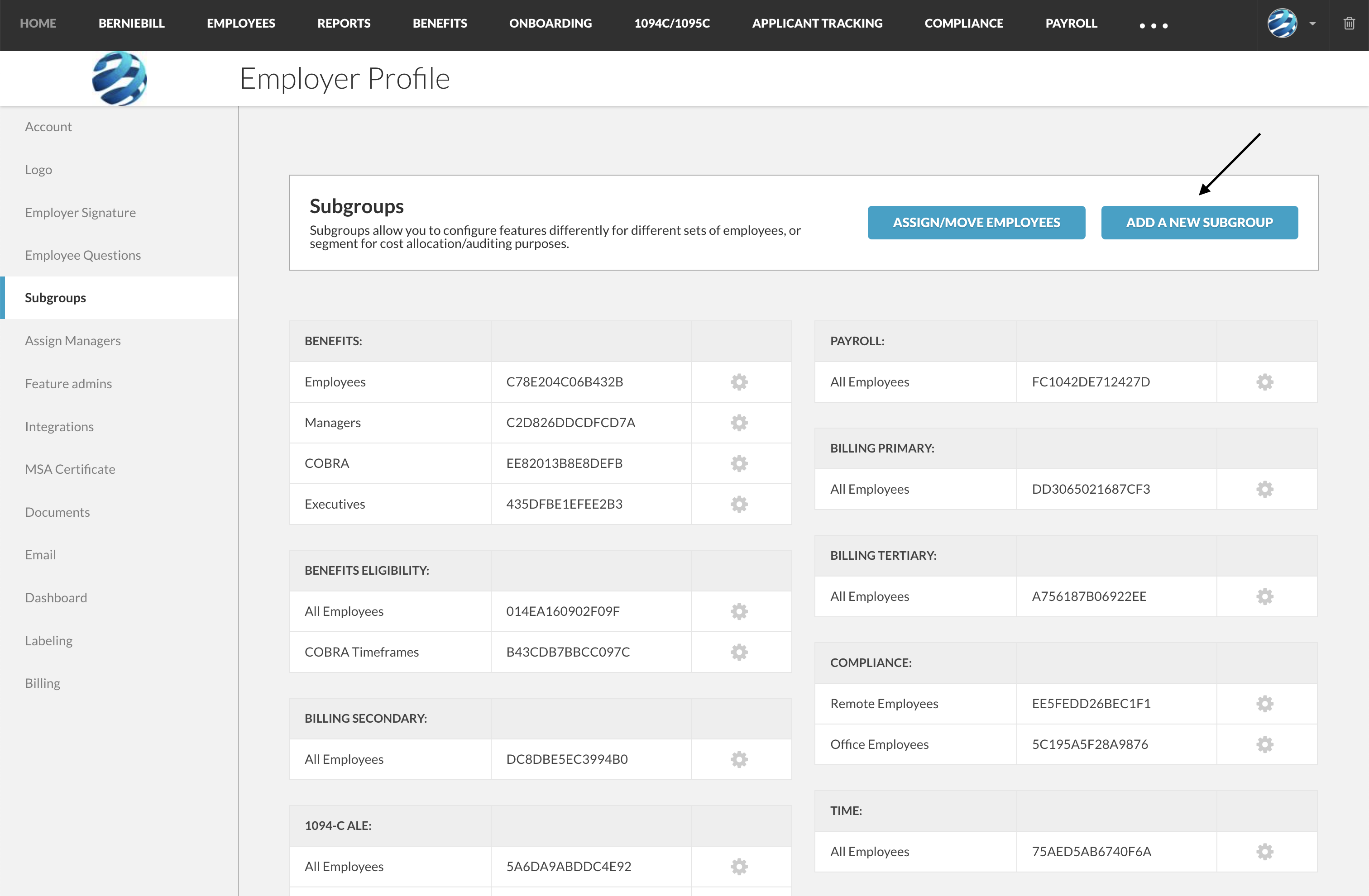The width and height of the screenshot is (1369, 896).
Task: Click subgroup ID DD3065021687CF3
Action: [1091, 490]
